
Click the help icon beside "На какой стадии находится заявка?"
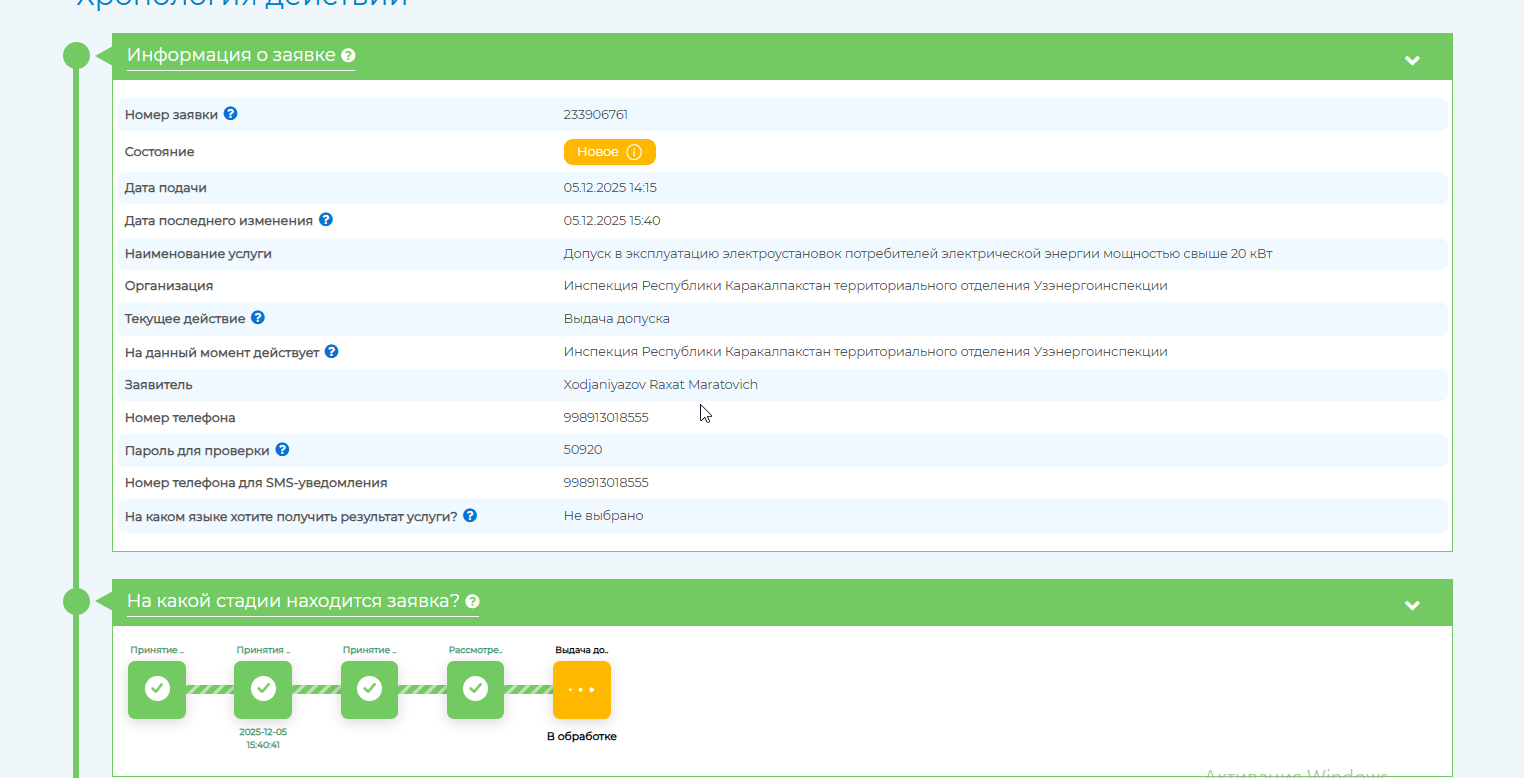point(472,602)
